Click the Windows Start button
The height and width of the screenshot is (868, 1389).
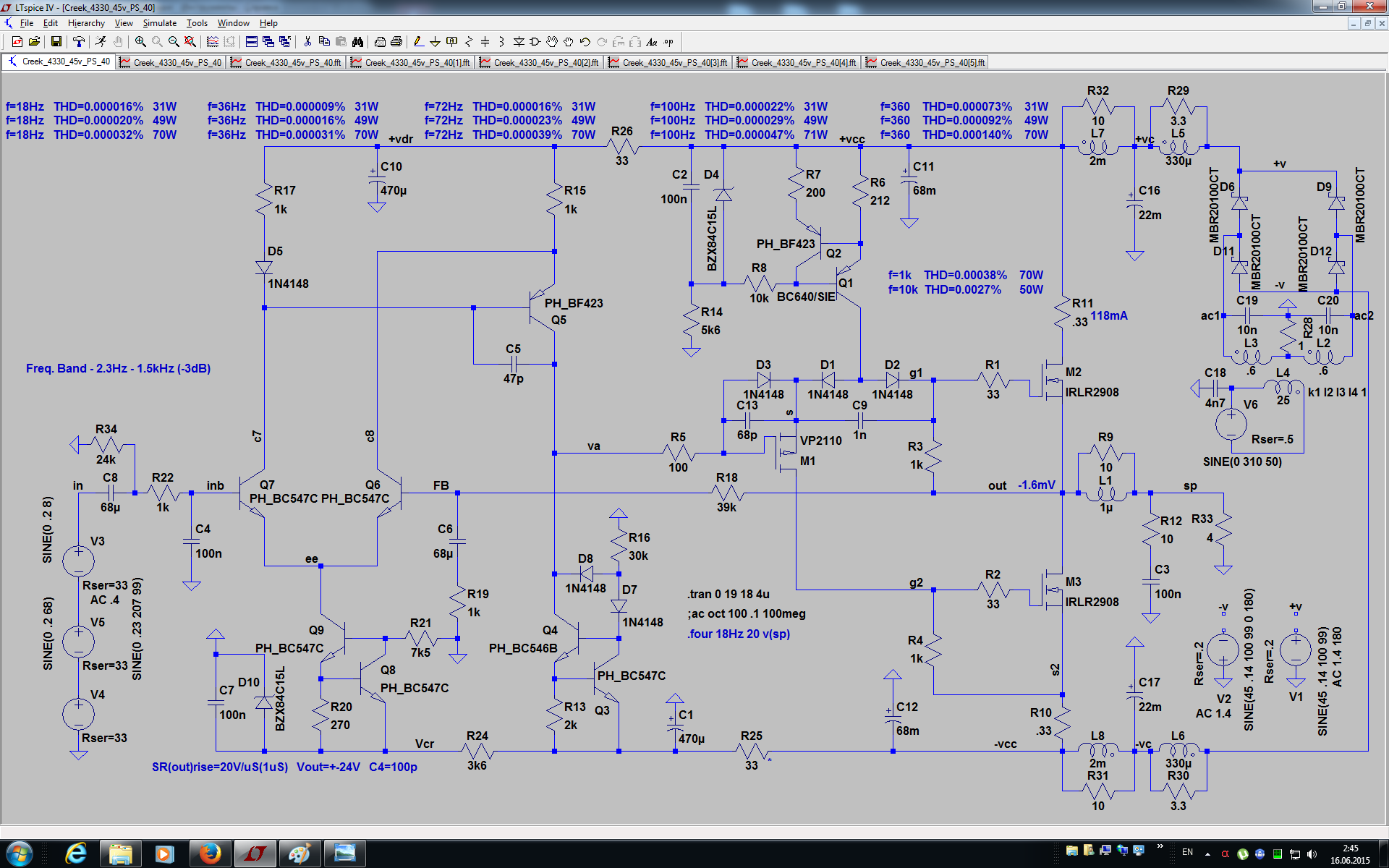click(20, 854)
